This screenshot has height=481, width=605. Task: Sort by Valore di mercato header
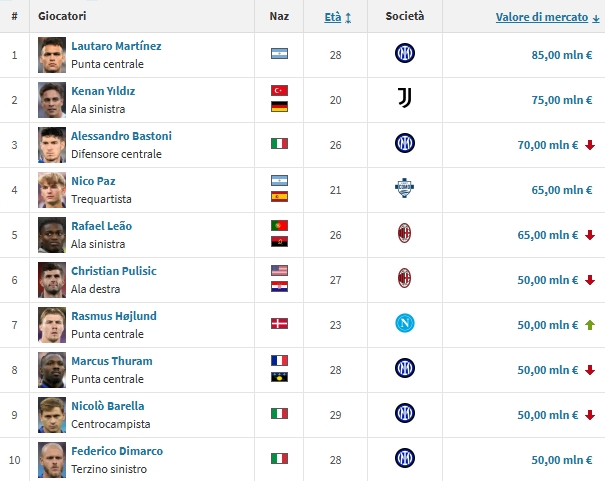(543, 17)
